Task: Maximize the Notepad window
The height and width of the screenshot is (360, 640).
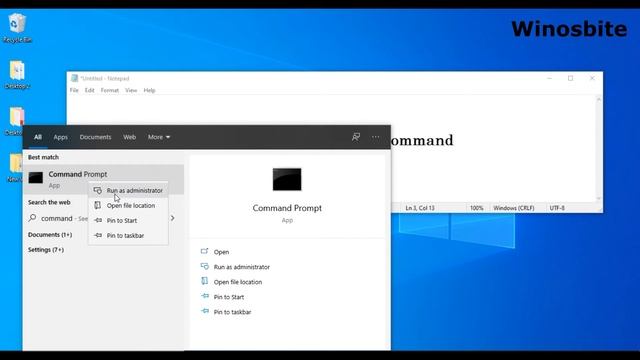Action: click(x=570, y=78)
